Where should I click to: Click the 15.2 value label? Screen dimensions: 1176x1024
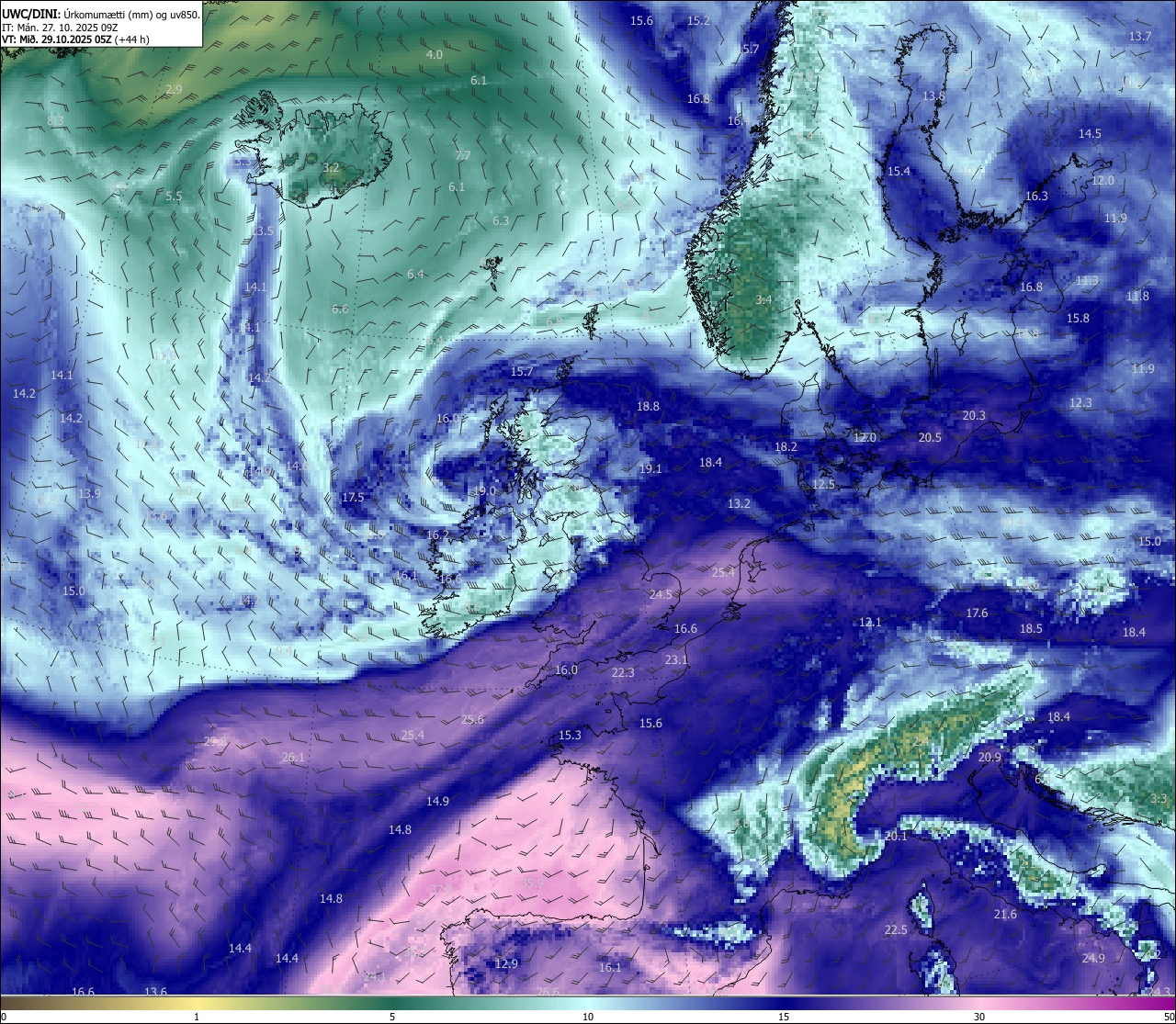coord(698,20)
